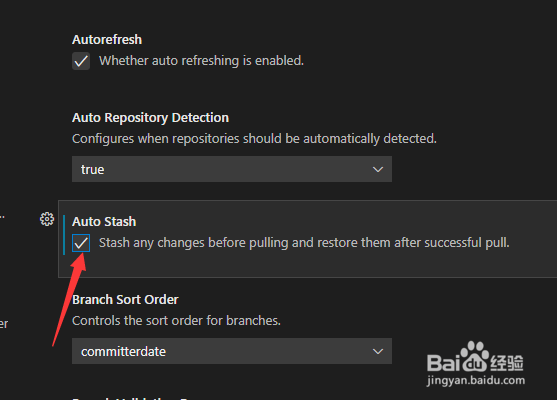Toggle the Auto Stash checkbox

[x=81, y=243]
